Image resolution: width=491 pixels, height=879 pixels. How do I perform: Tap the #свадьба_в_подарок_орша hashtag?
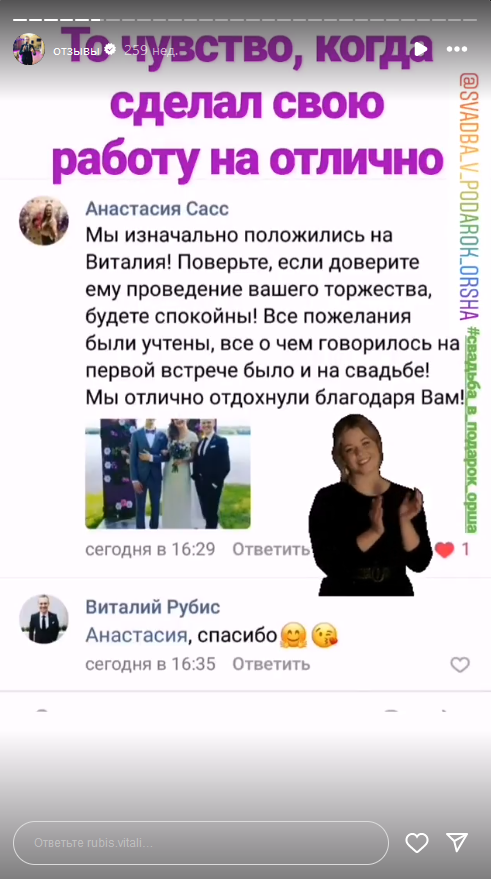472,429
